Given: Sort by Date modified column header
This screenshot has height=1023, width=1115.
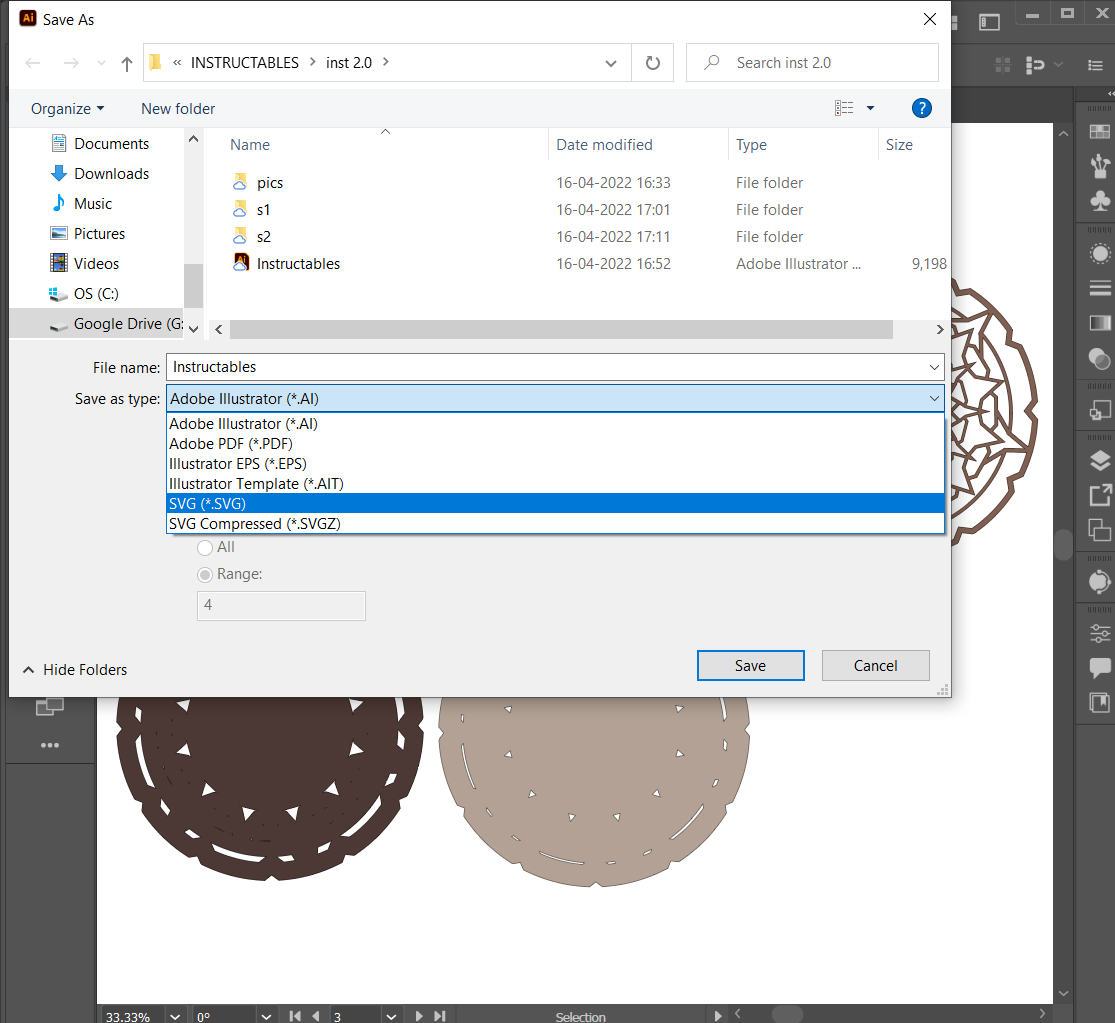Looking at the screenshot, I should point(604,145).
